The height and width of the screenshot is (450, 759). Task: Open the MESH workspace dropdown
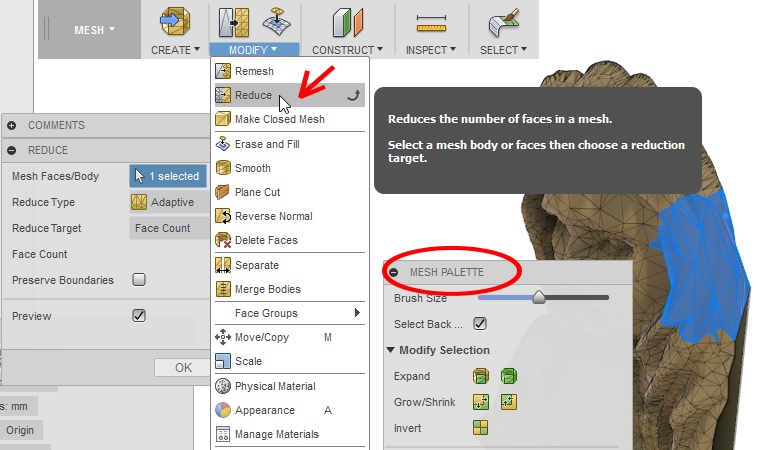95,30
